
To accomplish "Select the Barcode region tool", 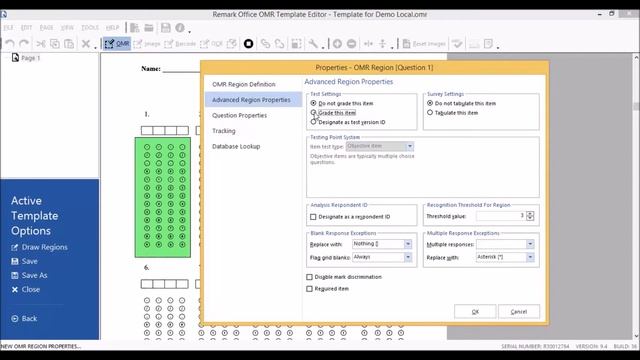I will coord(180,44).
